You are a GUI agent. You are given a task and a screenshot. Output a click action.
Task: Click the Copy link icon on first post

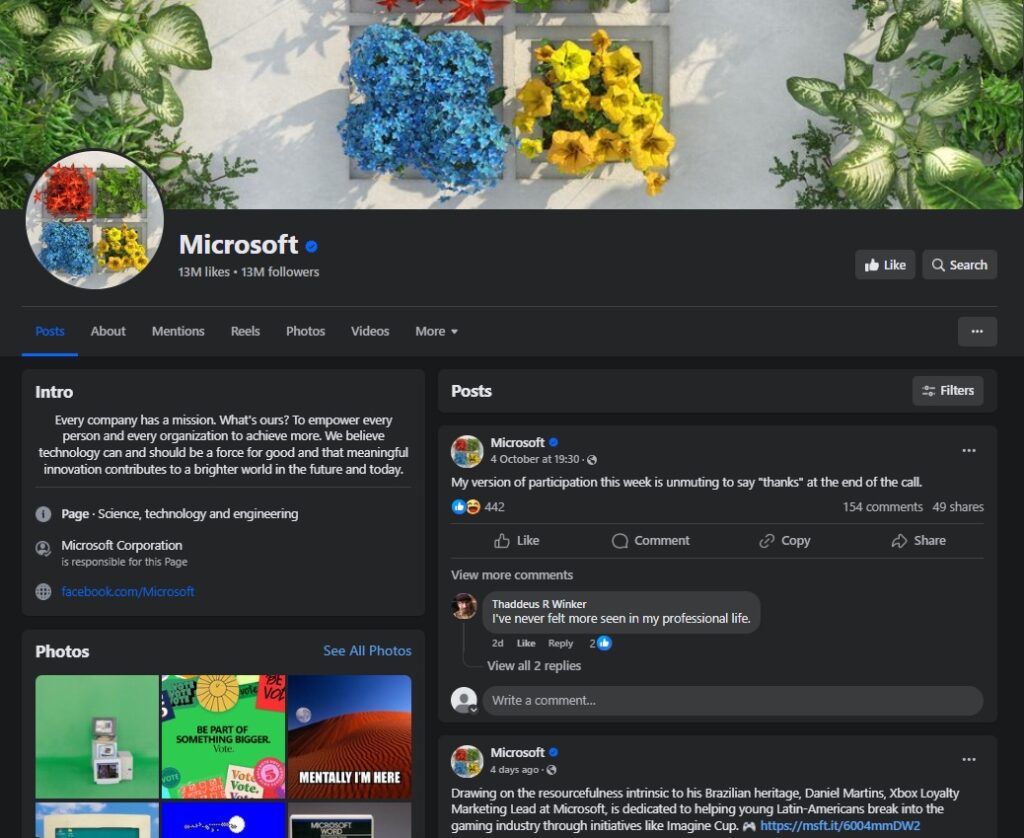784,541
